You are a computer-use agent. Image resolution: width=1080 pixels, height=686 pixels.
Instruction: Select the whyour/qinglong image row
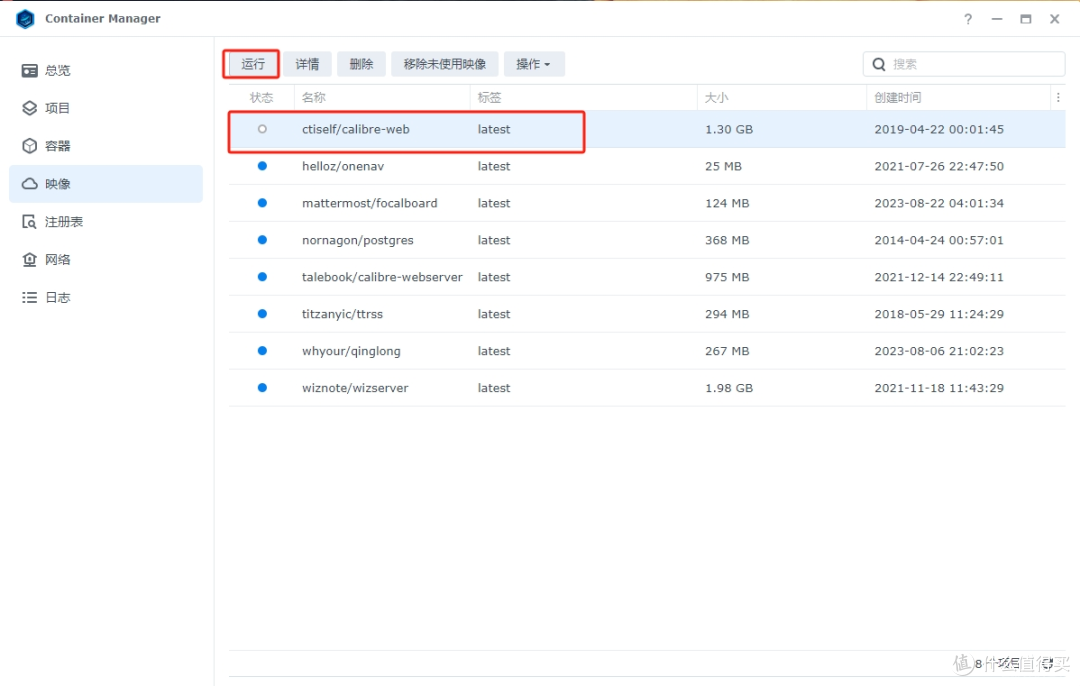pos(647,351)
